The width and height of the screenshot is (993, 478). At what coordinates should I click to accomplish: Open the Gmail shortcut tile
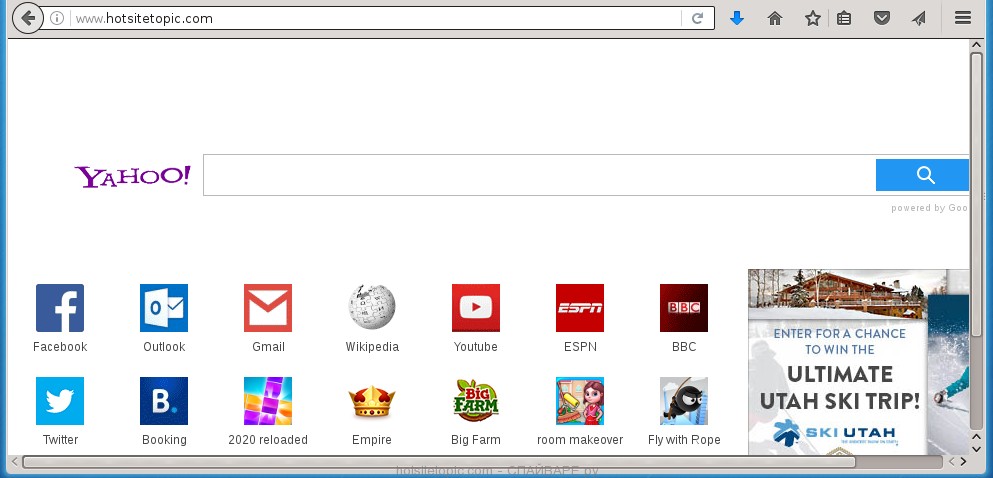click(x=268, y=308)
